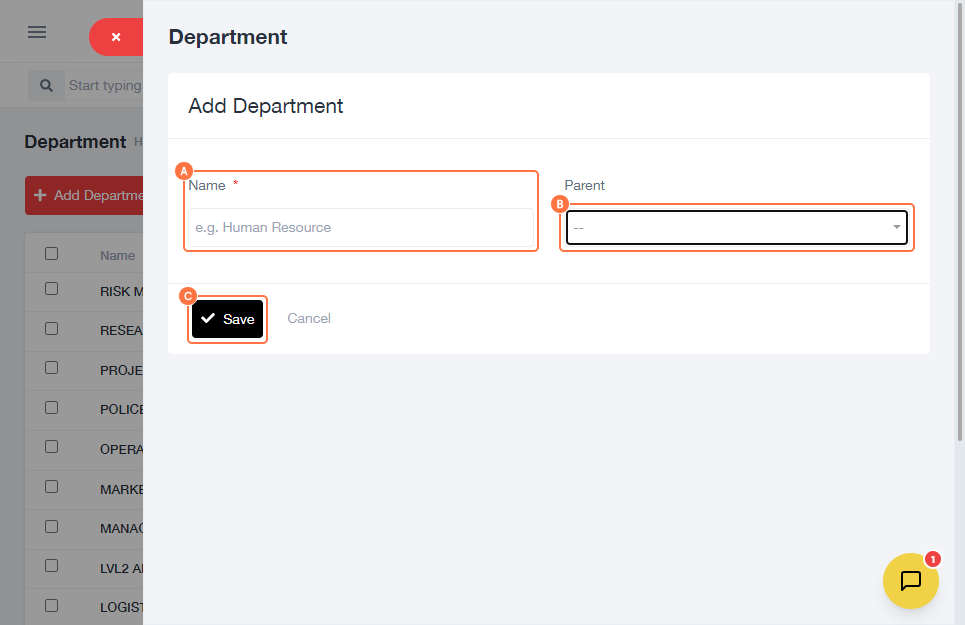Select the MARKE row checkbox
The image size is (965, 625).
(x=51, y=487)
